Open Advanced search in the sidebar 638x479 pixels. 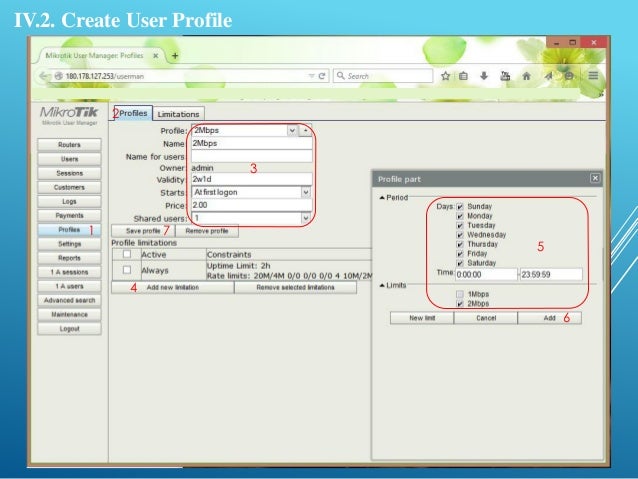69,300
